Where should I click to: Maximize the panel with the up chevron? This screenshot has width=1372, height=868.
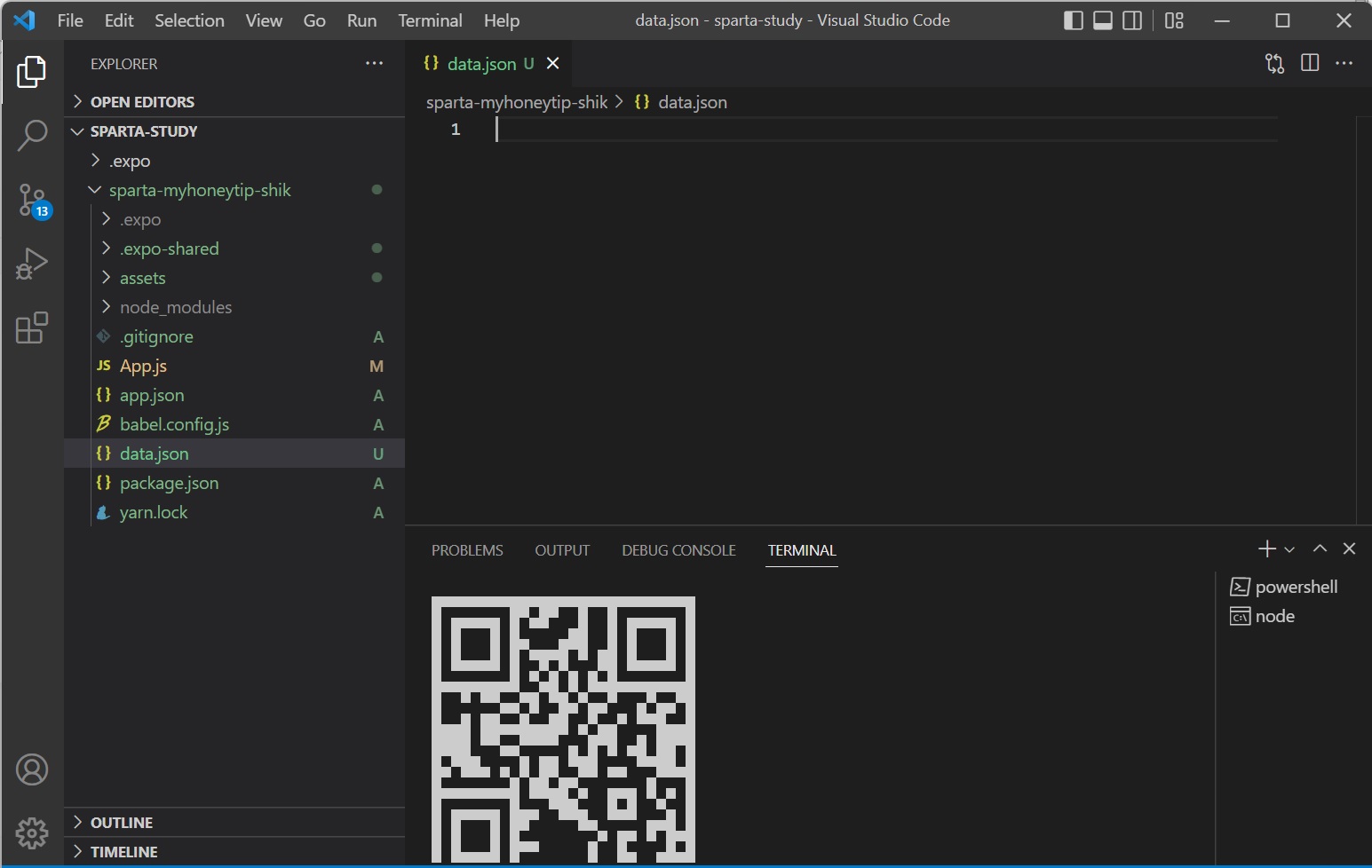1320,548
